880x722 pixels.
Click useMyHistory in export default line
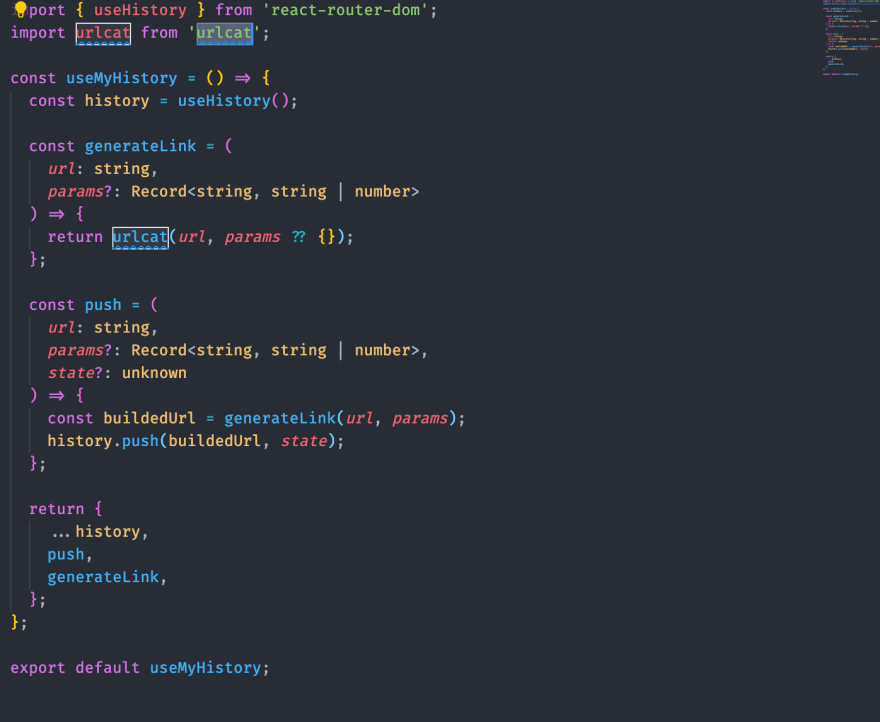pos(205,668)
